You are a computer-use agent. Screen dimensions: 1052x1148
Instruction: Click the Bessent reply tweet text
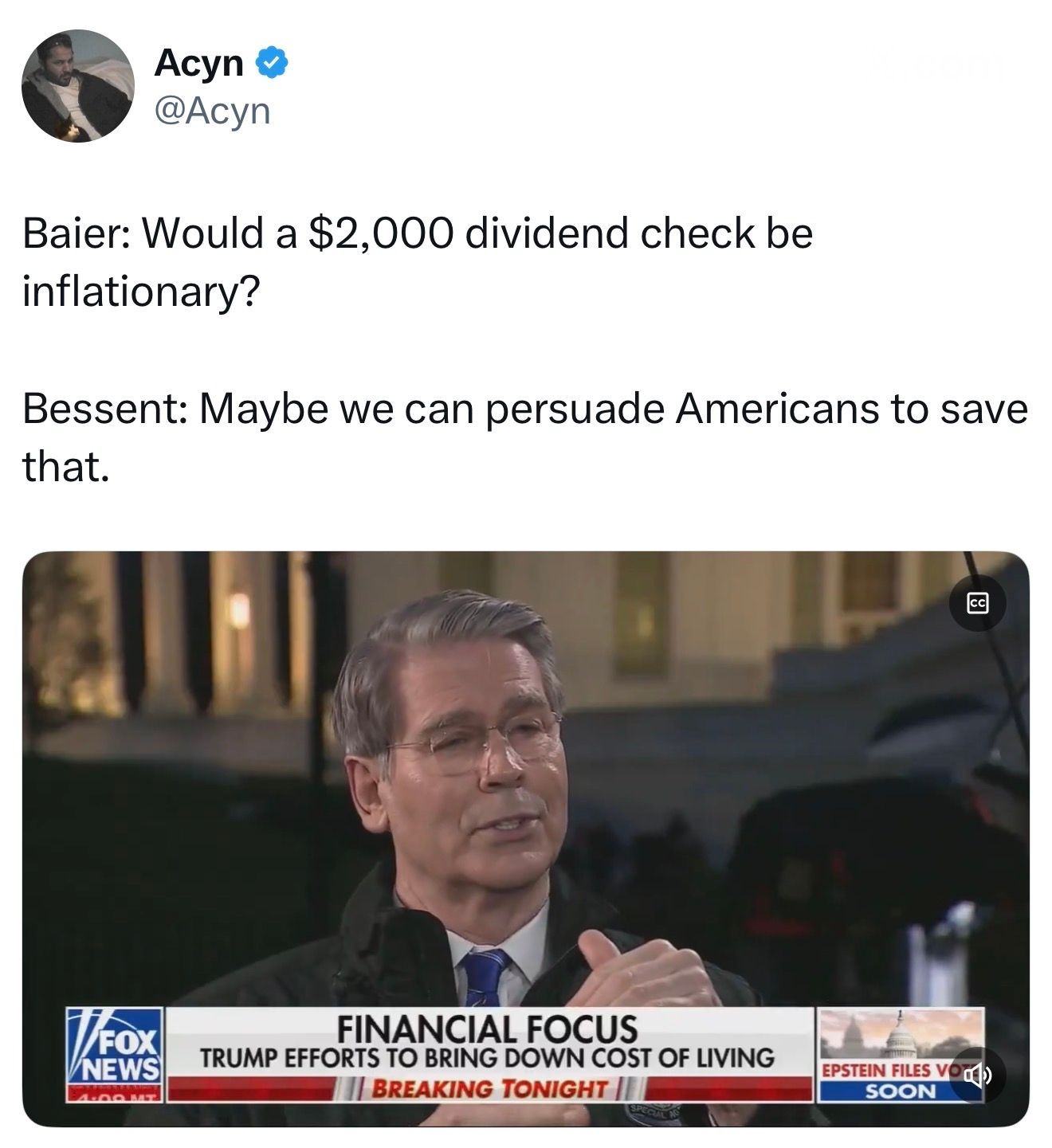tap(525, 437)
